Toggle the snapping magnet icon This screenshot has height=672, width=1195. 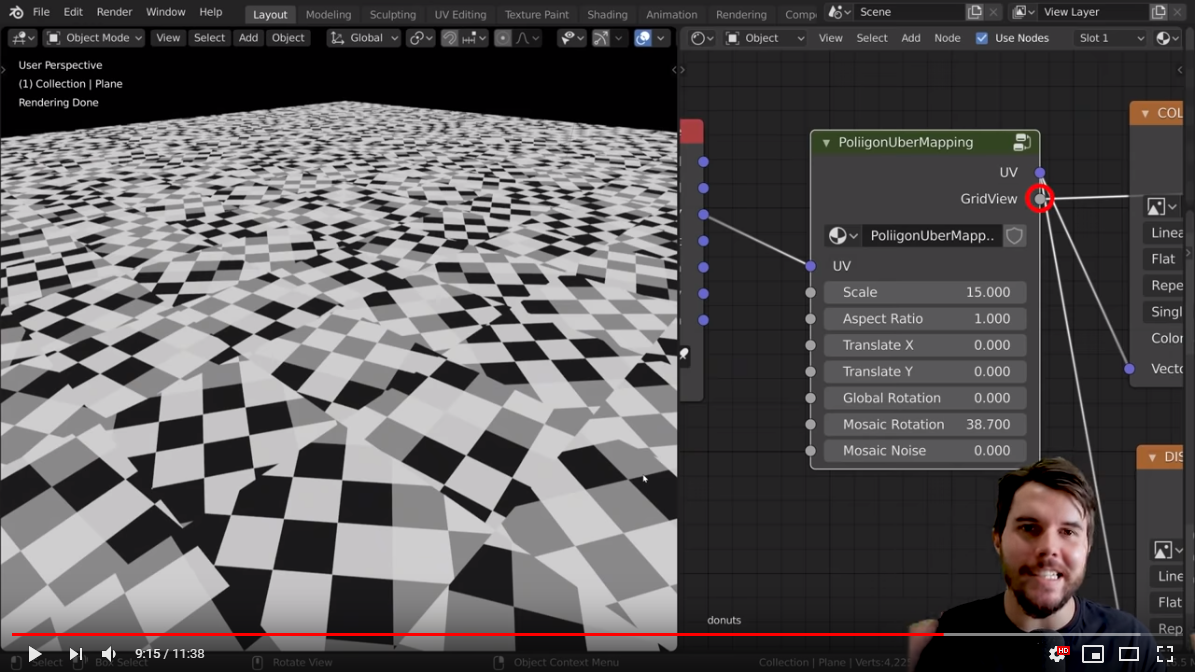[x=450, y=38]
